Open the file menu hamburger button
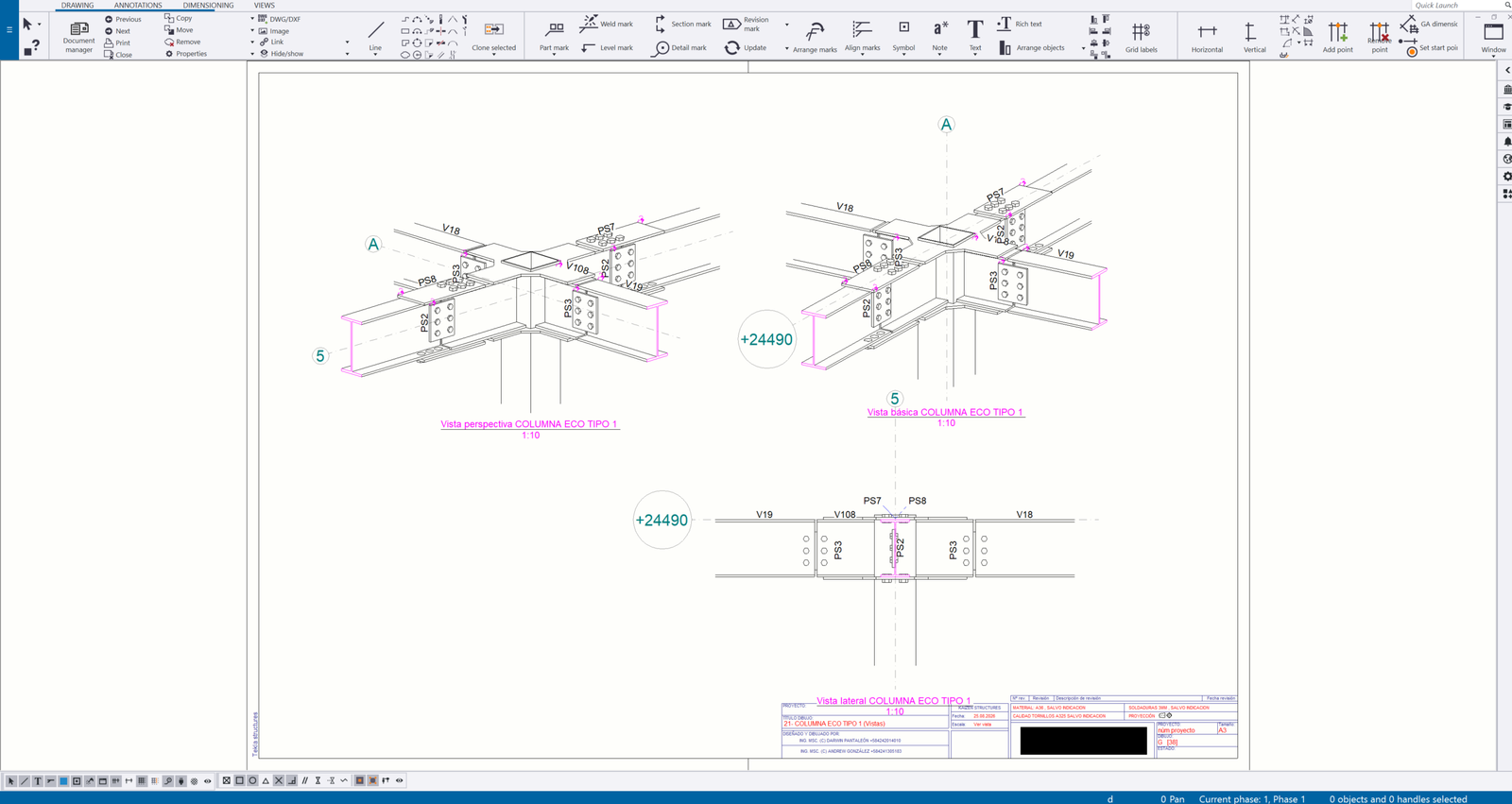The width and height of the screenshot is (1512, 804). 9,29
